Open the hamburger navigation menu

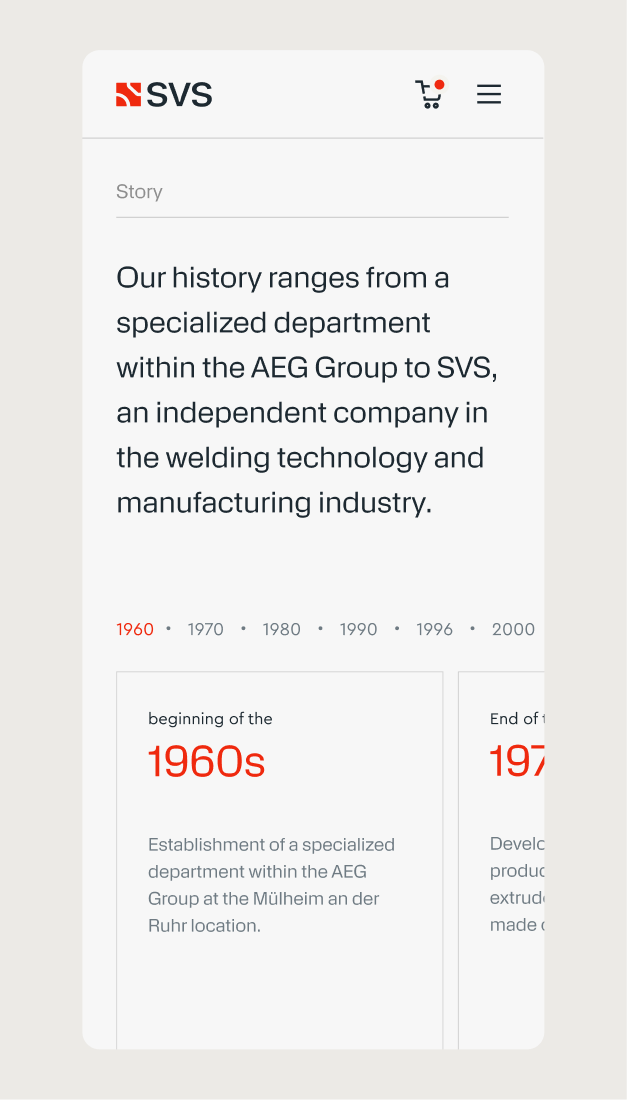[x=488, y=95]
